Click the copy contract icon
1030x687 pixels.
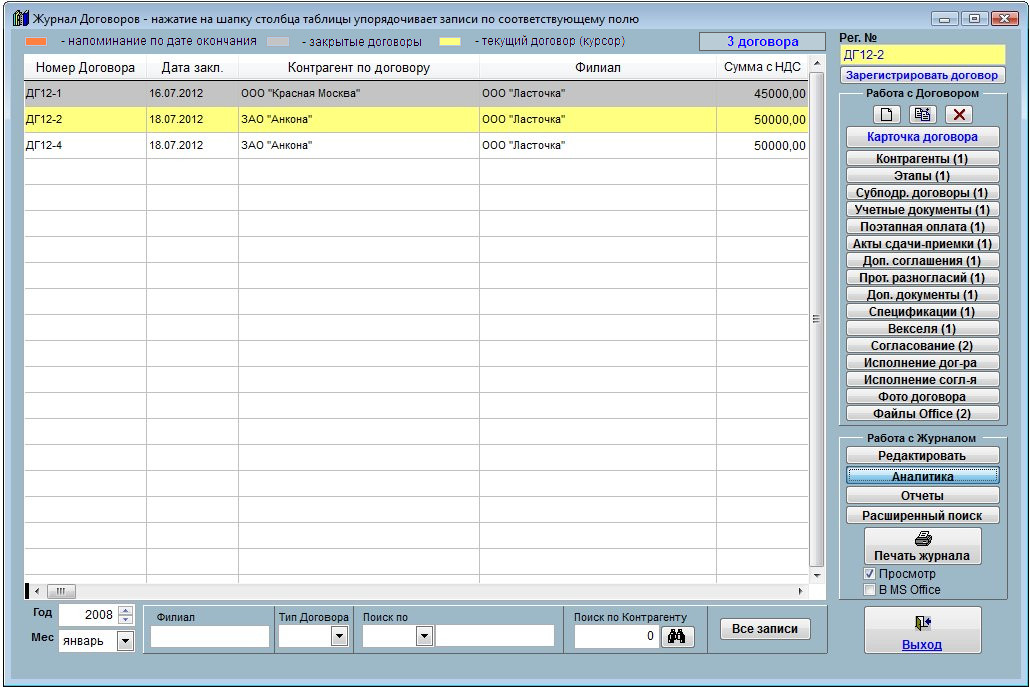tap(923, 115)
